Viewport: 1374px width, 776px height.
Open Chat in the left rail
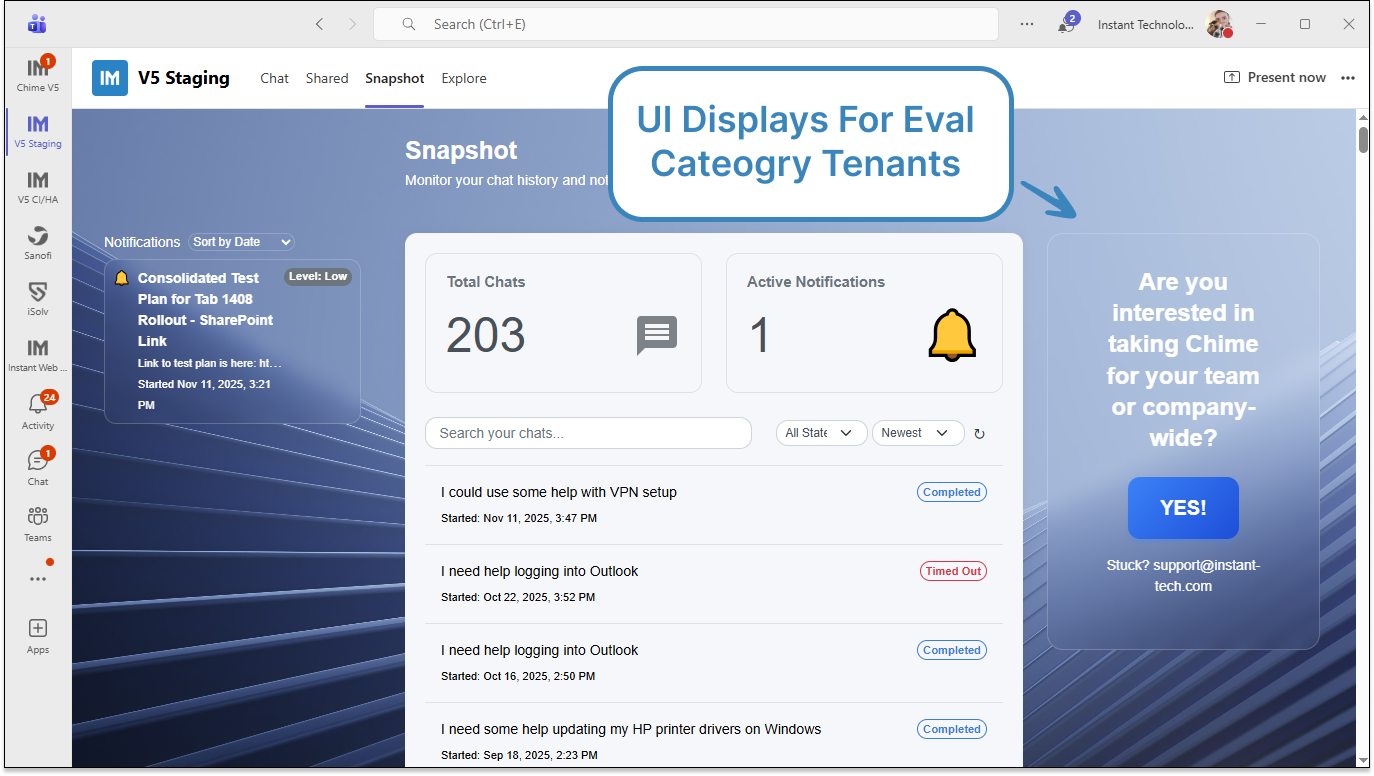coord(38,466)
